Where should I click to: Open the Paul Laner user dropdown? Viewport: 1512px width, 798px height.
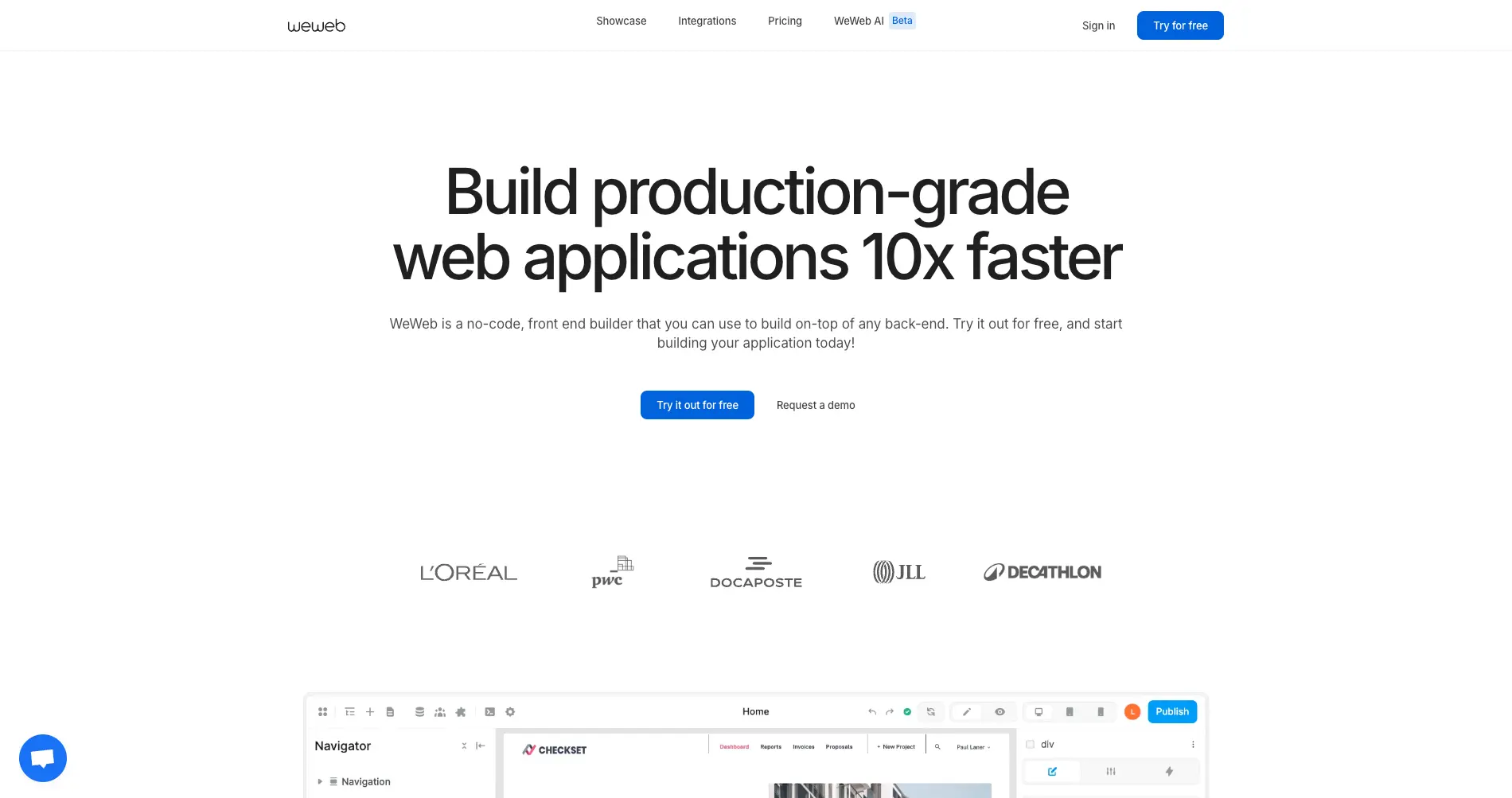pos(973,747)
